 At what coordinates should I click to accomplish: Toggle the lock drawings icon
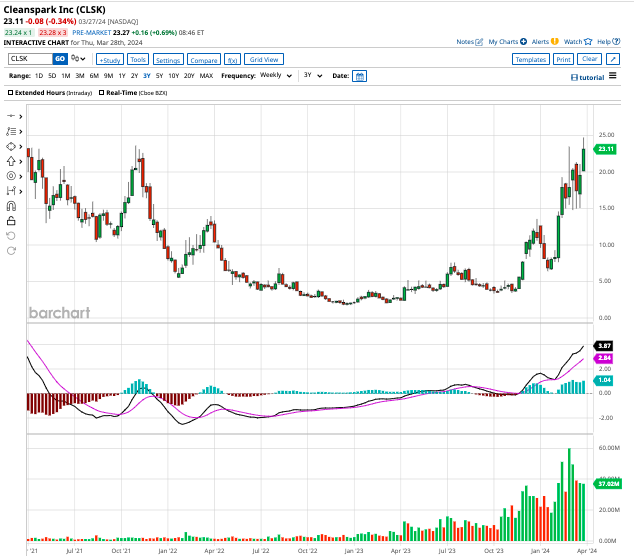(x=11, y=221)
